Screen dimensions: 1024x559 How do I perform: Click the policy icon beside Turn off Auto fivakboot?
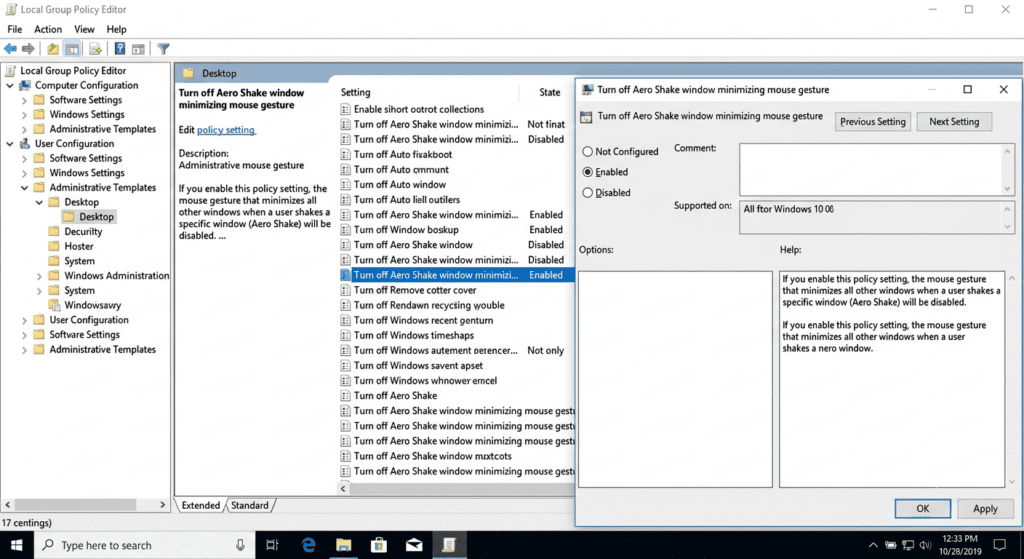(x=345, y=154)
